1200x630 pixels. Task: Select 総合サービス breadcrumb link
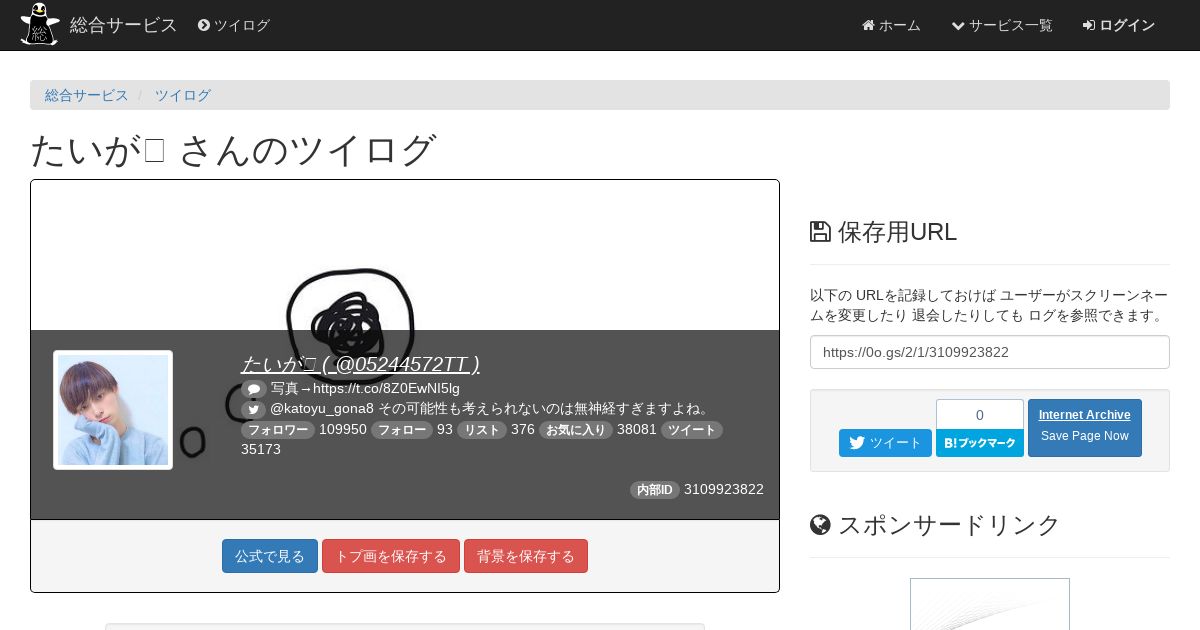[x=87, y=95]
